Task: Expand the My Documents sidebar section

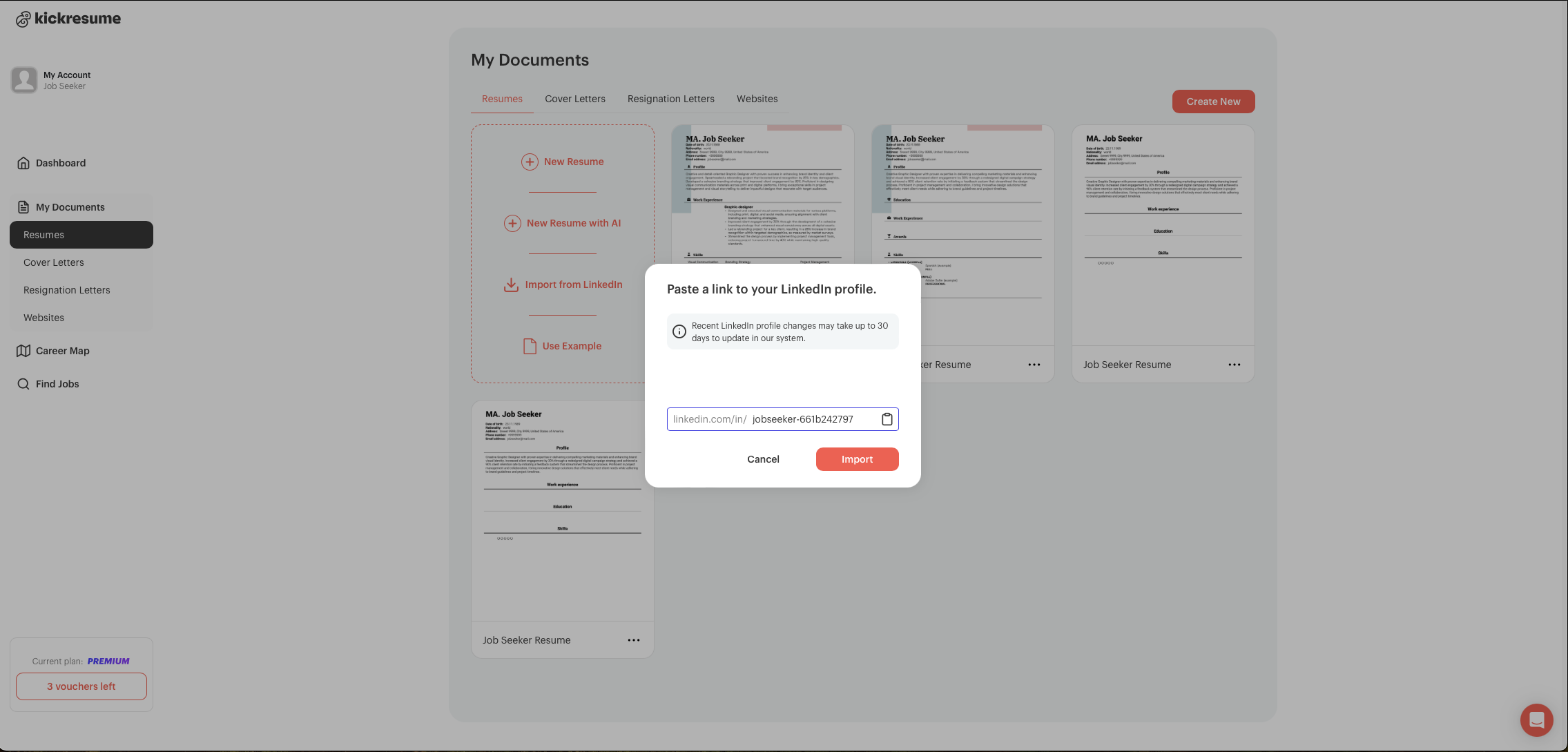Action: coord(70,207)
